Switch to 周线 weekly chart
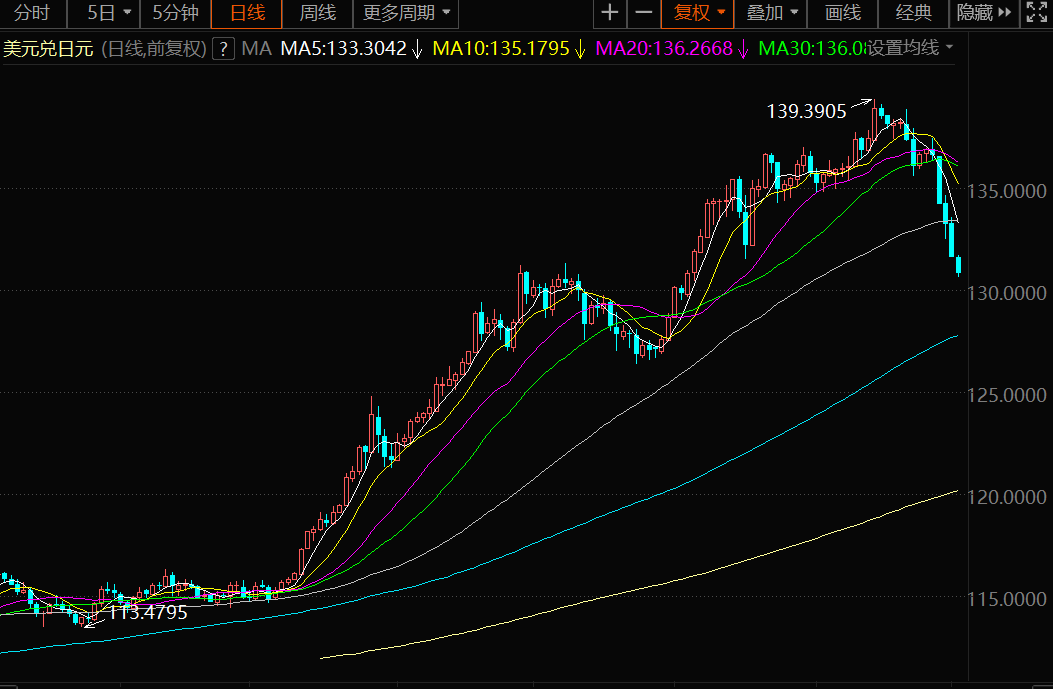 tap(317, 13)
